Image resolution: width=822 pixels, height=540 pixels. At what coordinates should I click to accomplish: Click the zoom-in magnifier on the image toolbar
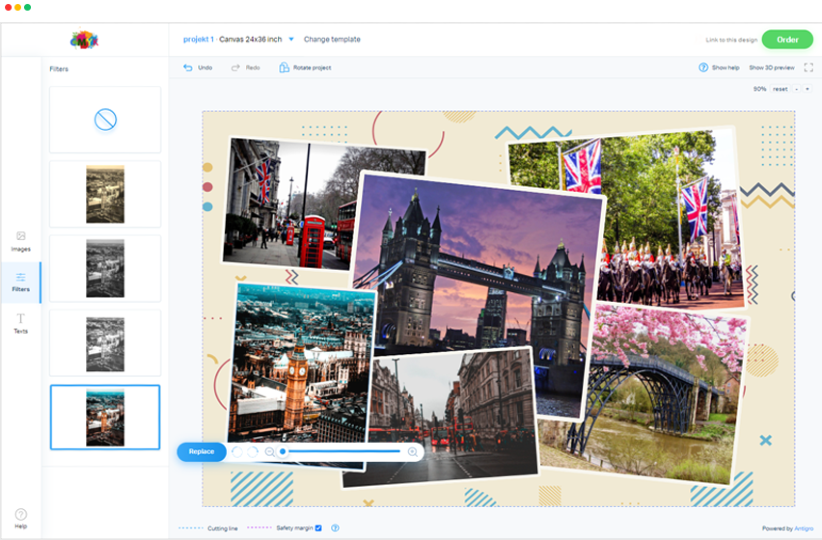click(412, 452)
